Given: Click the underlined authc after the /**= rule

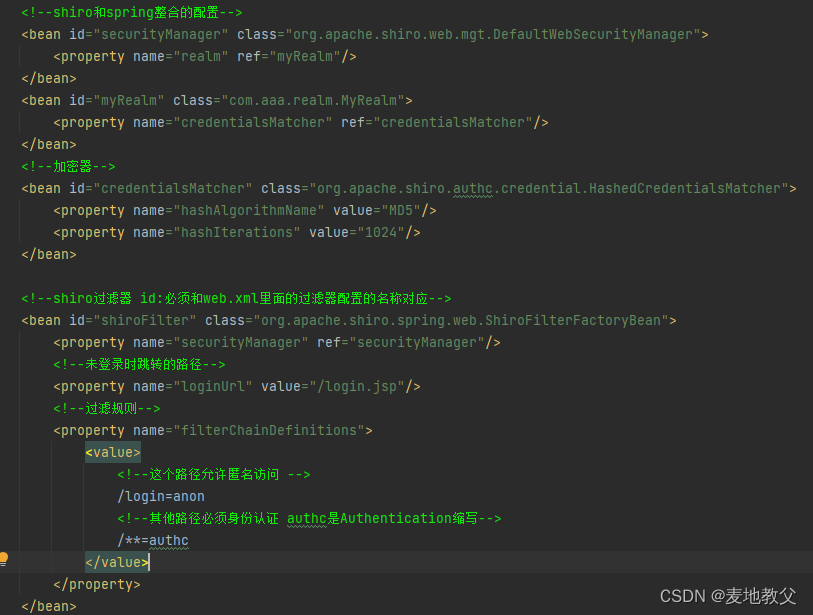Looking at the screenshot, I should [x=168, y=540].
